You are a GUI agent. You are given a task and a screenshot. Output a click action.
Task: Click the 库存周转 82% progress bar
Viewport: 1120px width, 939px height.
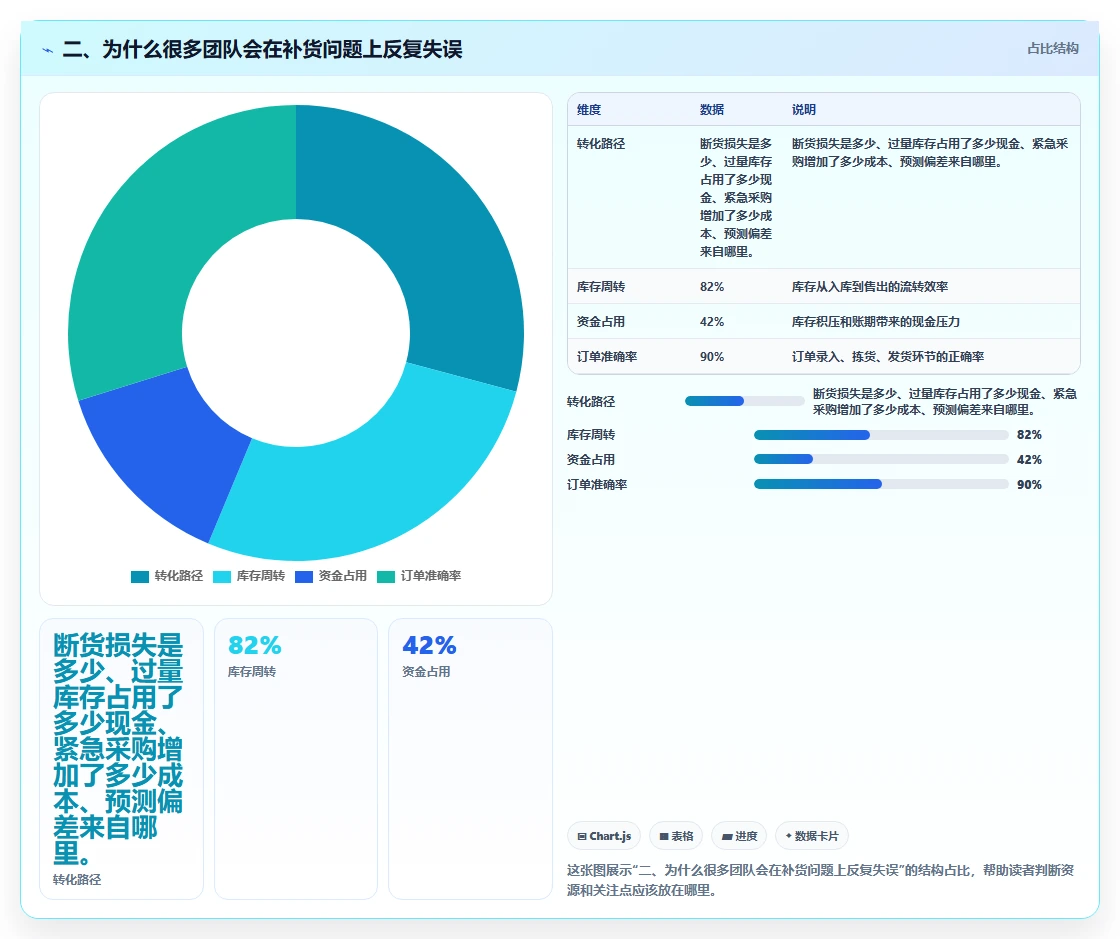(x=881, y=435)
